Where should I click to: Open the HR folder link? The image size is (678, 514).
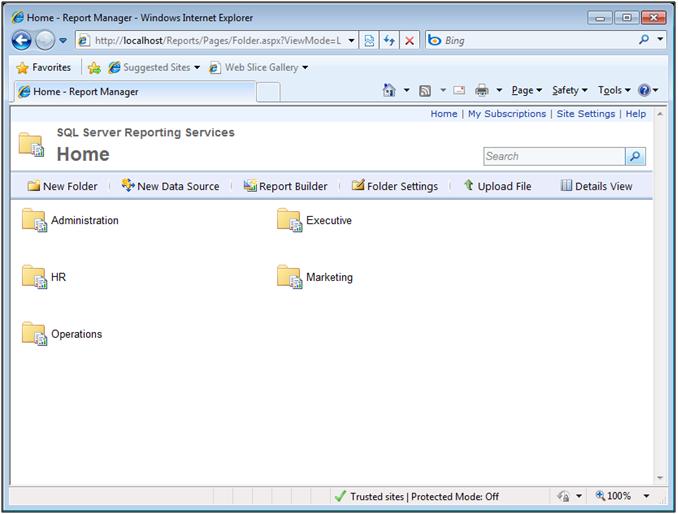coord(58,277)
